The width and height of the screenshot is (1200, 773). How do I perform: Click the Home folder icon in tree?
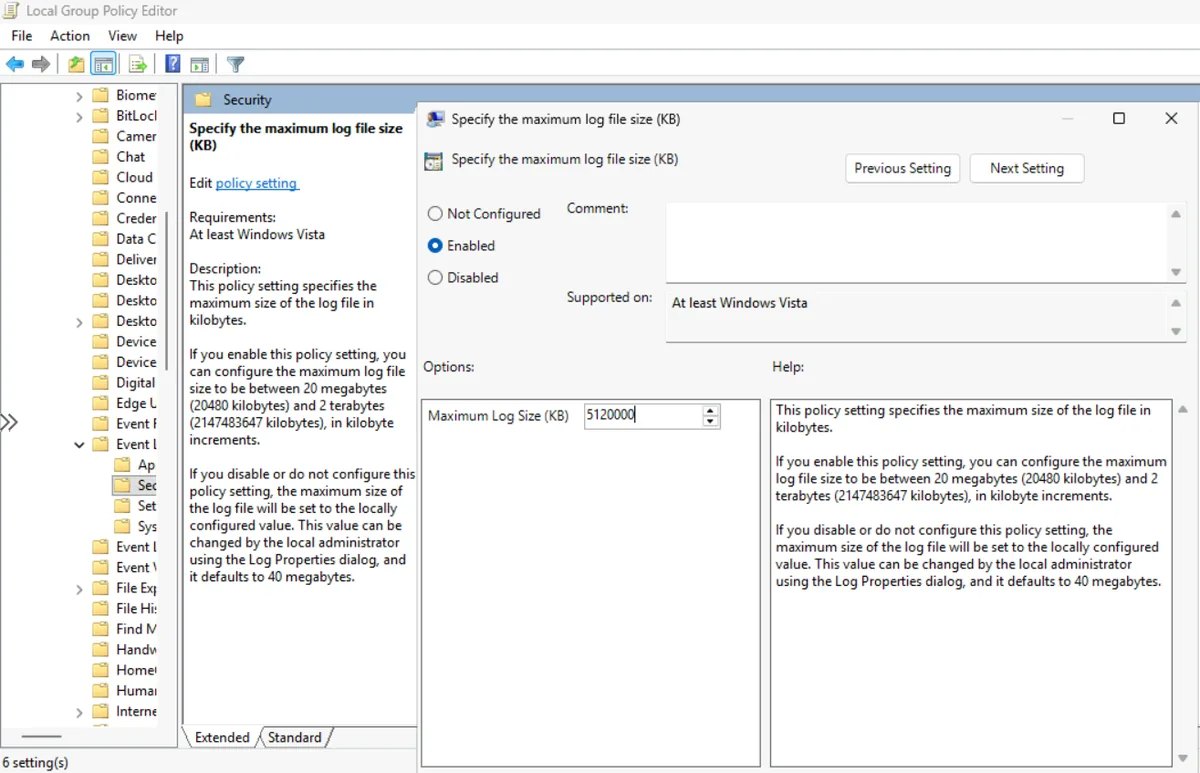(100, 670)
